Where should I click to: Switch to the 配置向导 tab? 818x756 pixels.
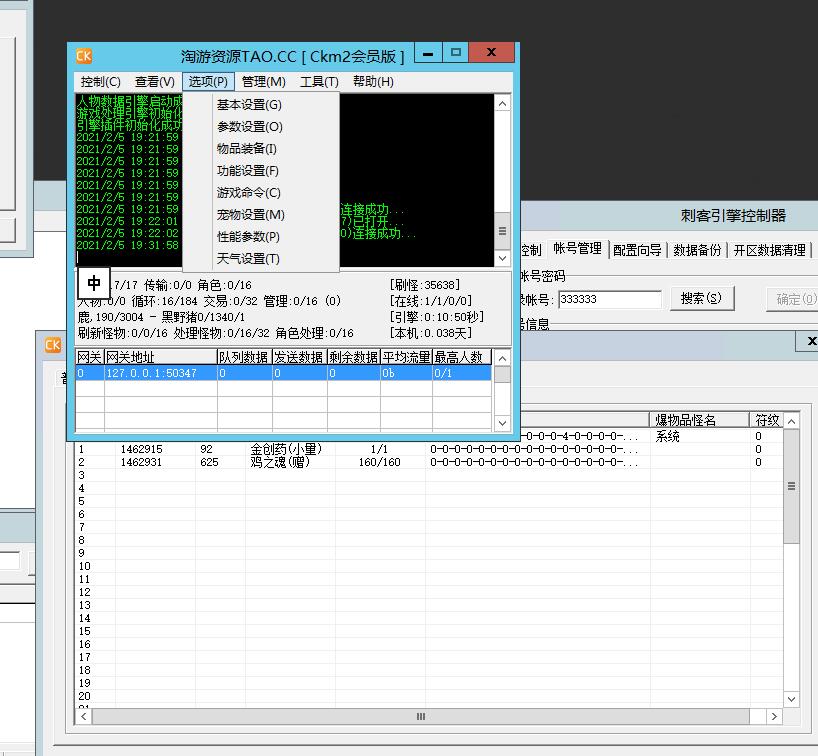point(637,250)
